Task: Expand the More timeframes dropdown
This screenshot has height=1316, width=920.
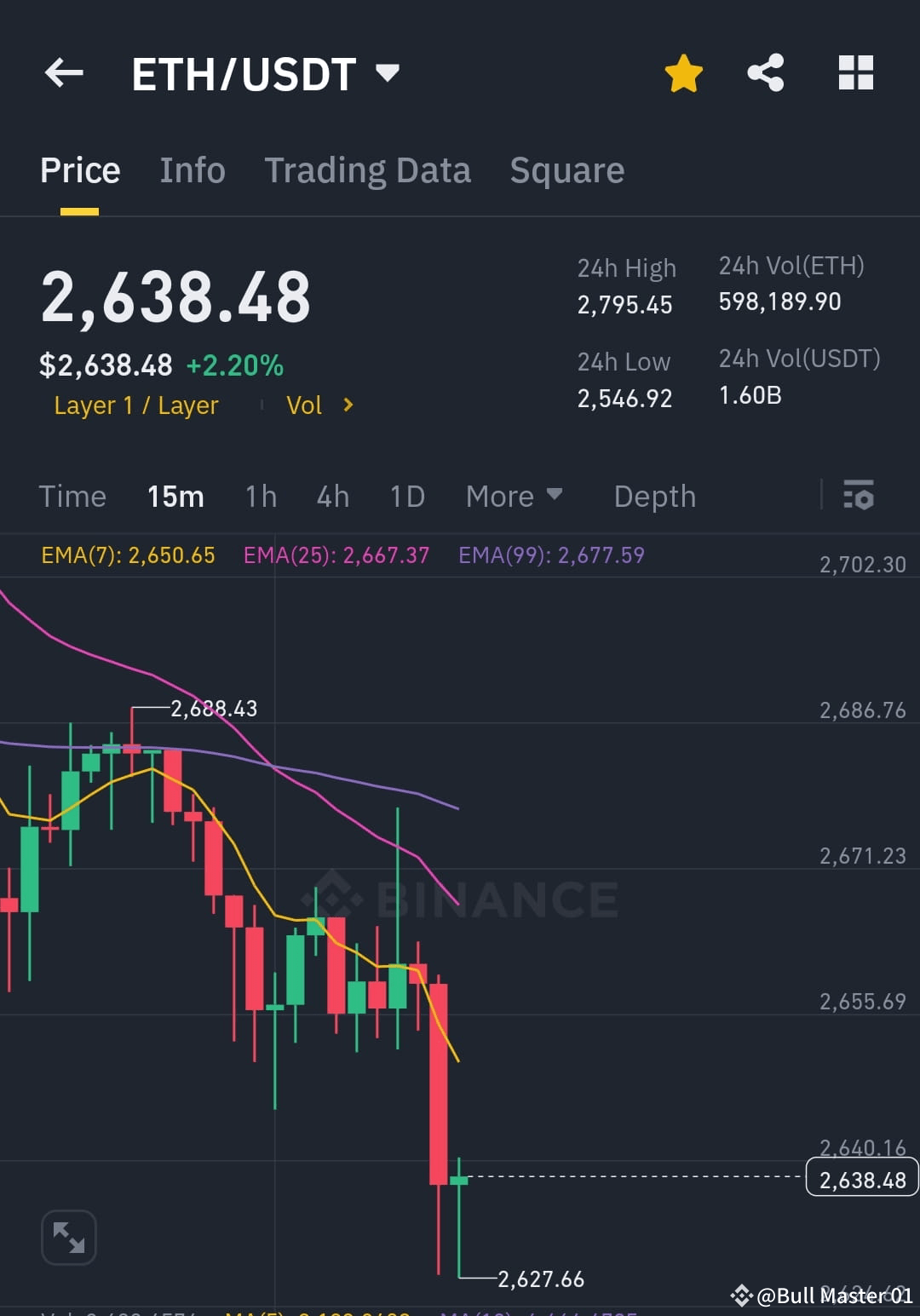Action: [x=514, y=496]
